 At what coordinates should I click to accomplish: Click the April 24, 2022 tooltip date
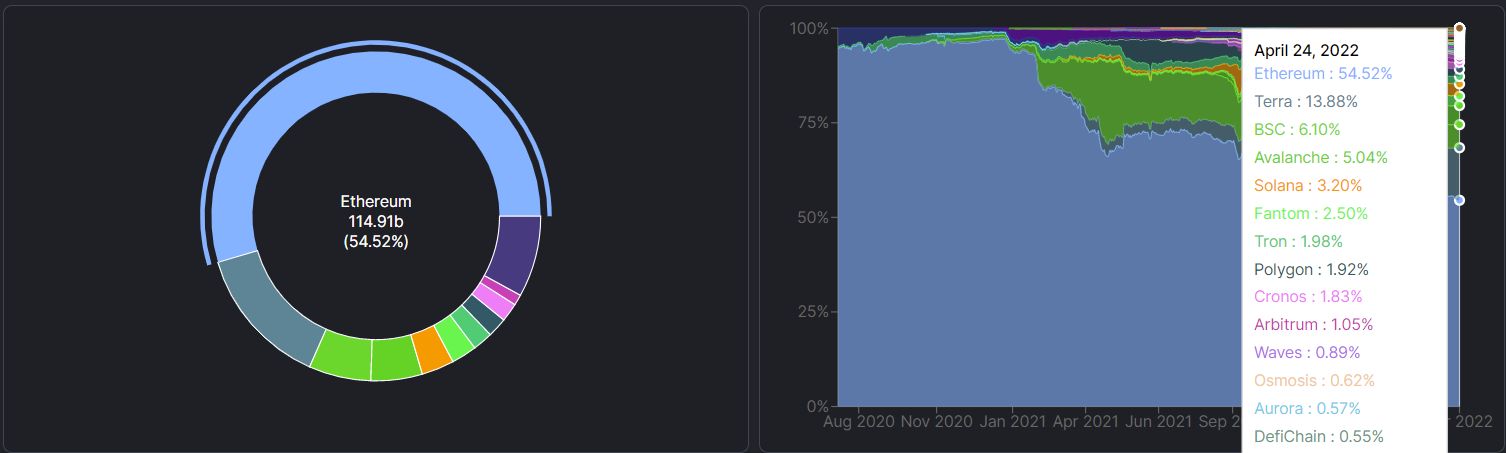[x=1306, y=50]
